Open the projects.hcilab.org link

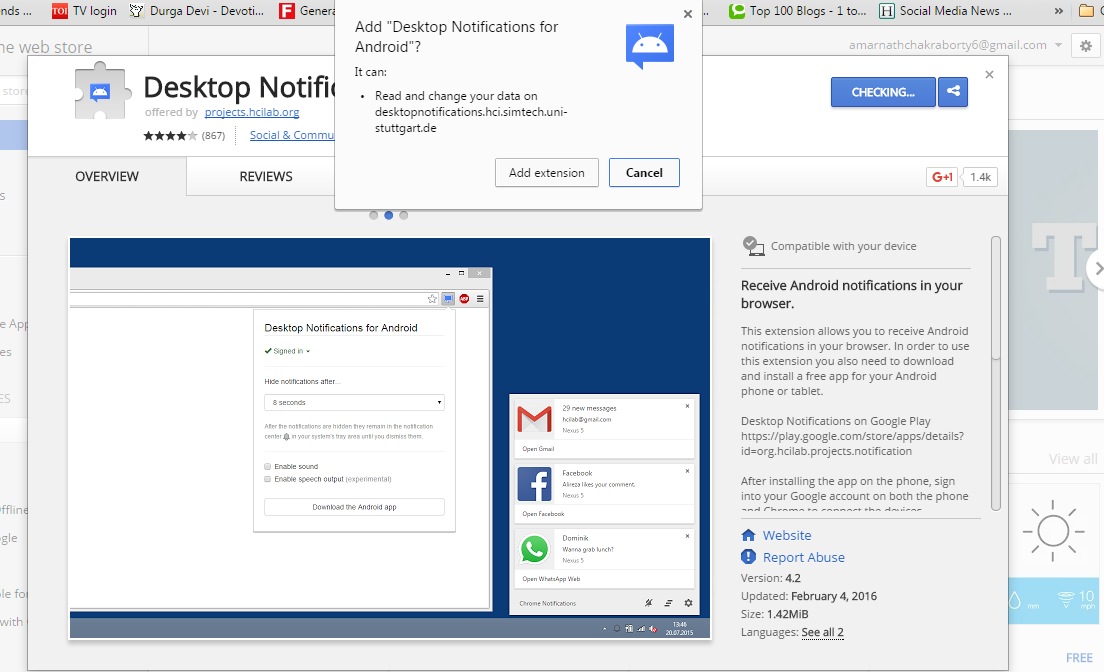click(x=252, y=112)
